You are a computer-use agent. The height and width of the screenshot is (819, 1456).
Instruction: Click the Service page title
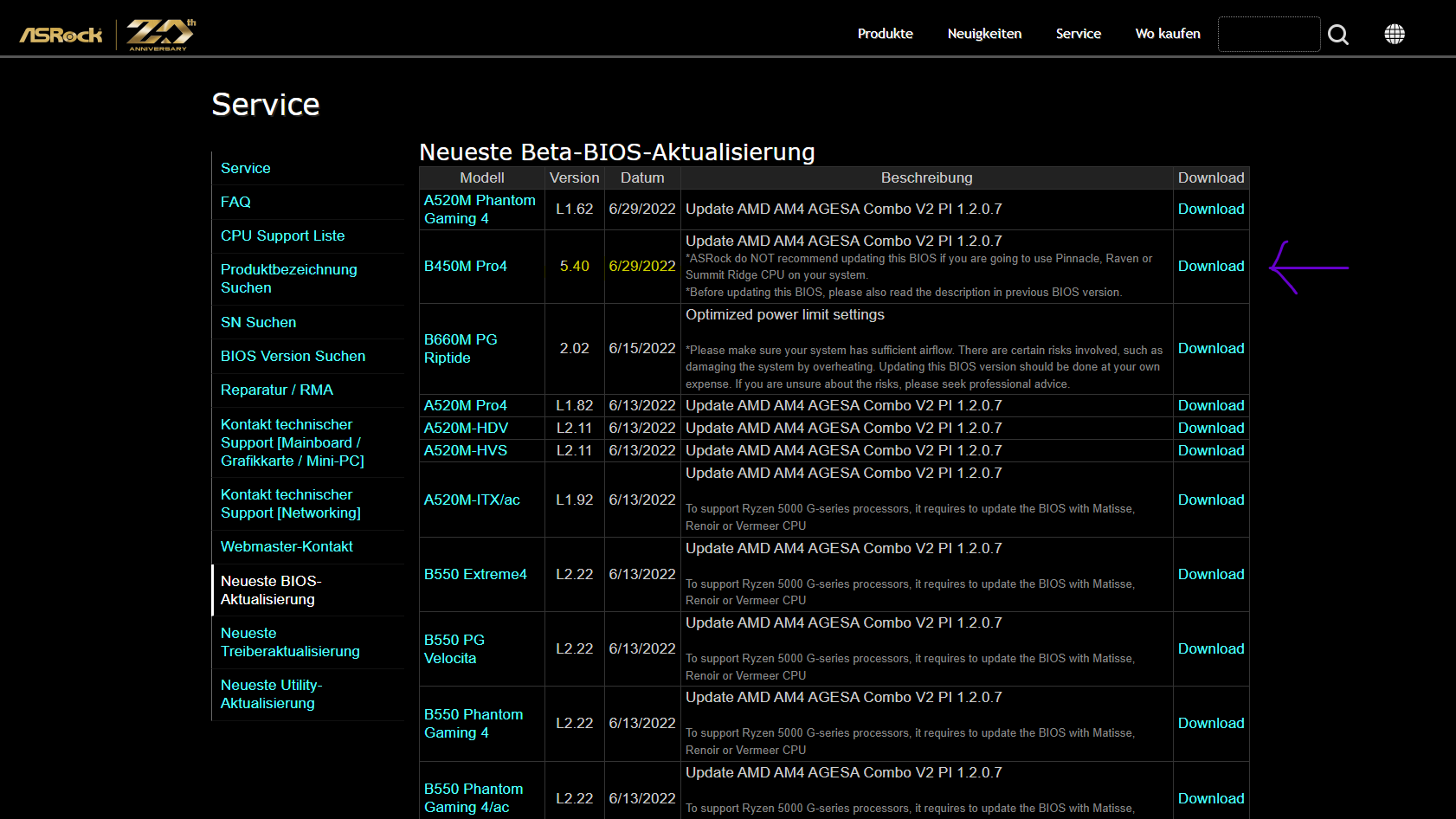(266, 104)
